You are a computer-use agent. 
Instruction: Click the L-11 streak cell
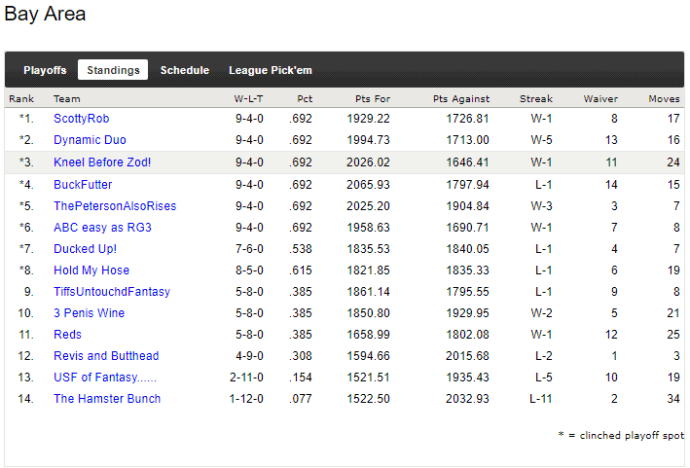540,399
